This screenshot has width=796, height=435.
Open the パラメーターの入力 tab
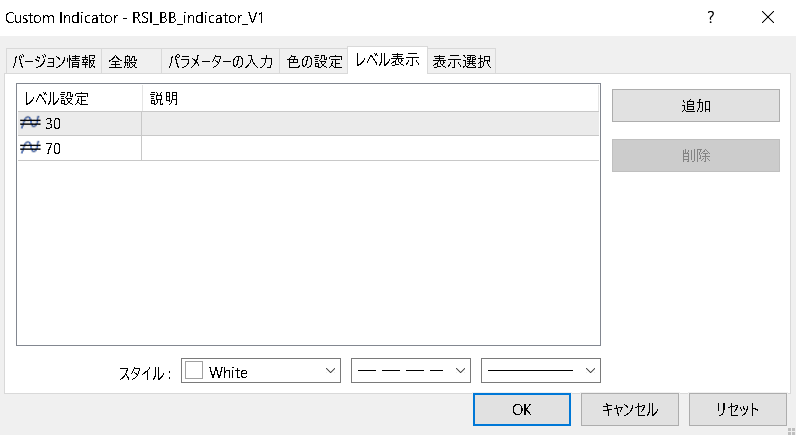(220, 62)
